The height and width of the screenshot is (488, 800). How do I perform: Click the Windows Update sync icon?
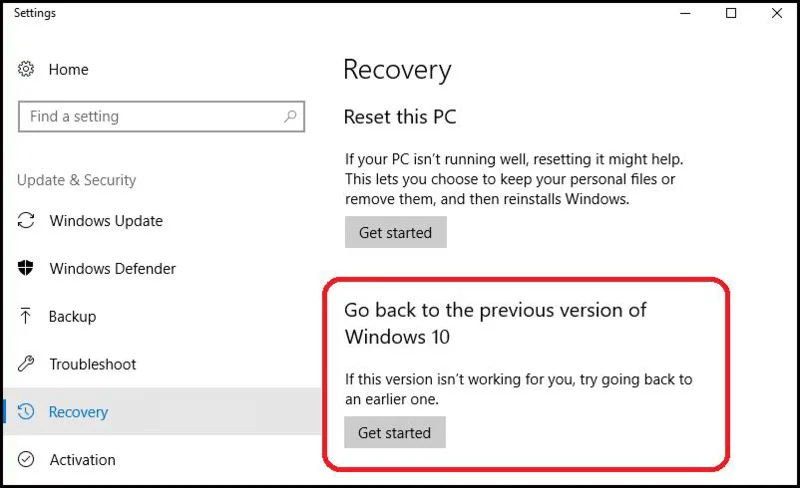tap(26, 221)
